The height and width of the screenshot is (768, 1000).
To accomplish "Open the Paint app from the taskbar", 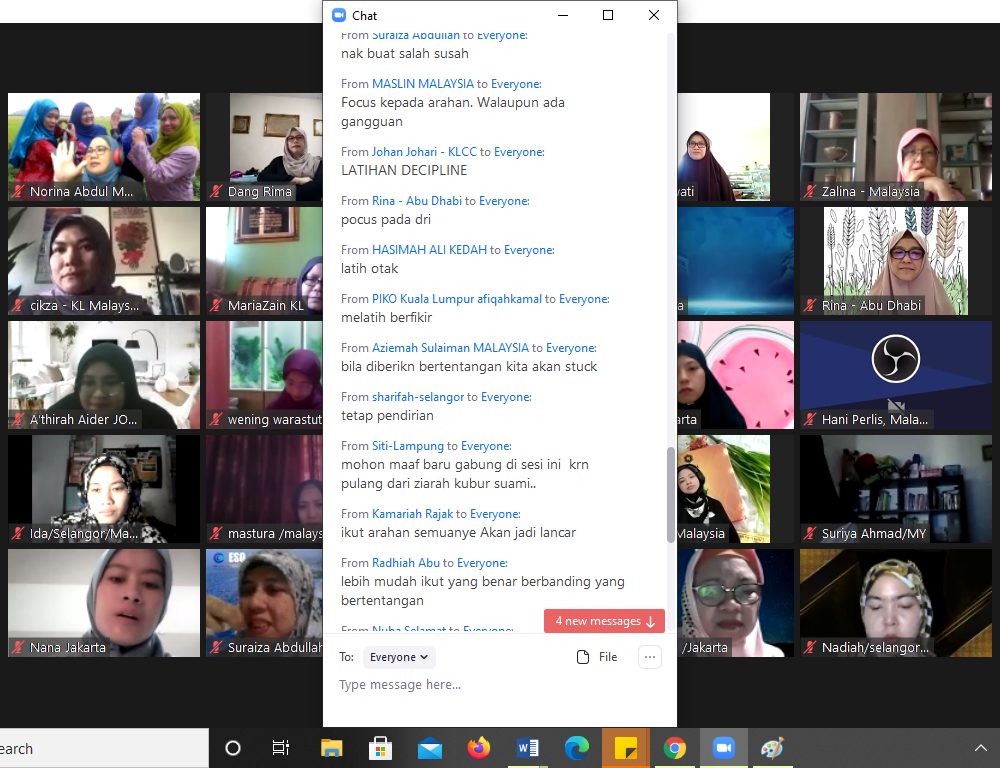I will 772,748.
